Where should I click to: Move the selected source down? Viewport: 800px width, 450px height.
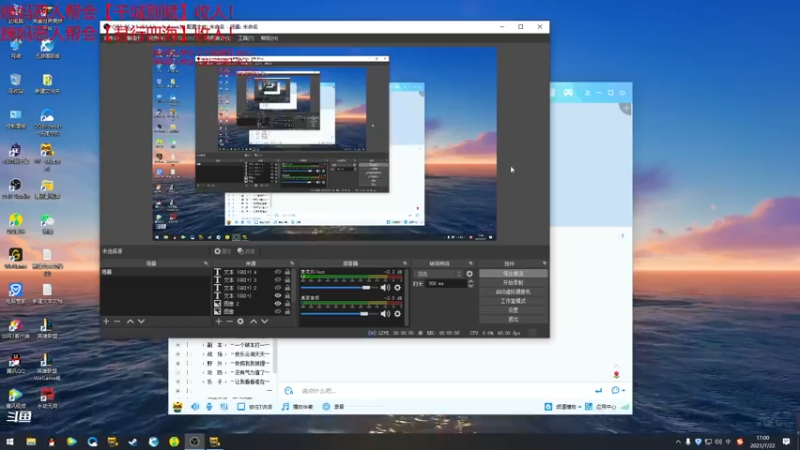(x=264, y=321)
